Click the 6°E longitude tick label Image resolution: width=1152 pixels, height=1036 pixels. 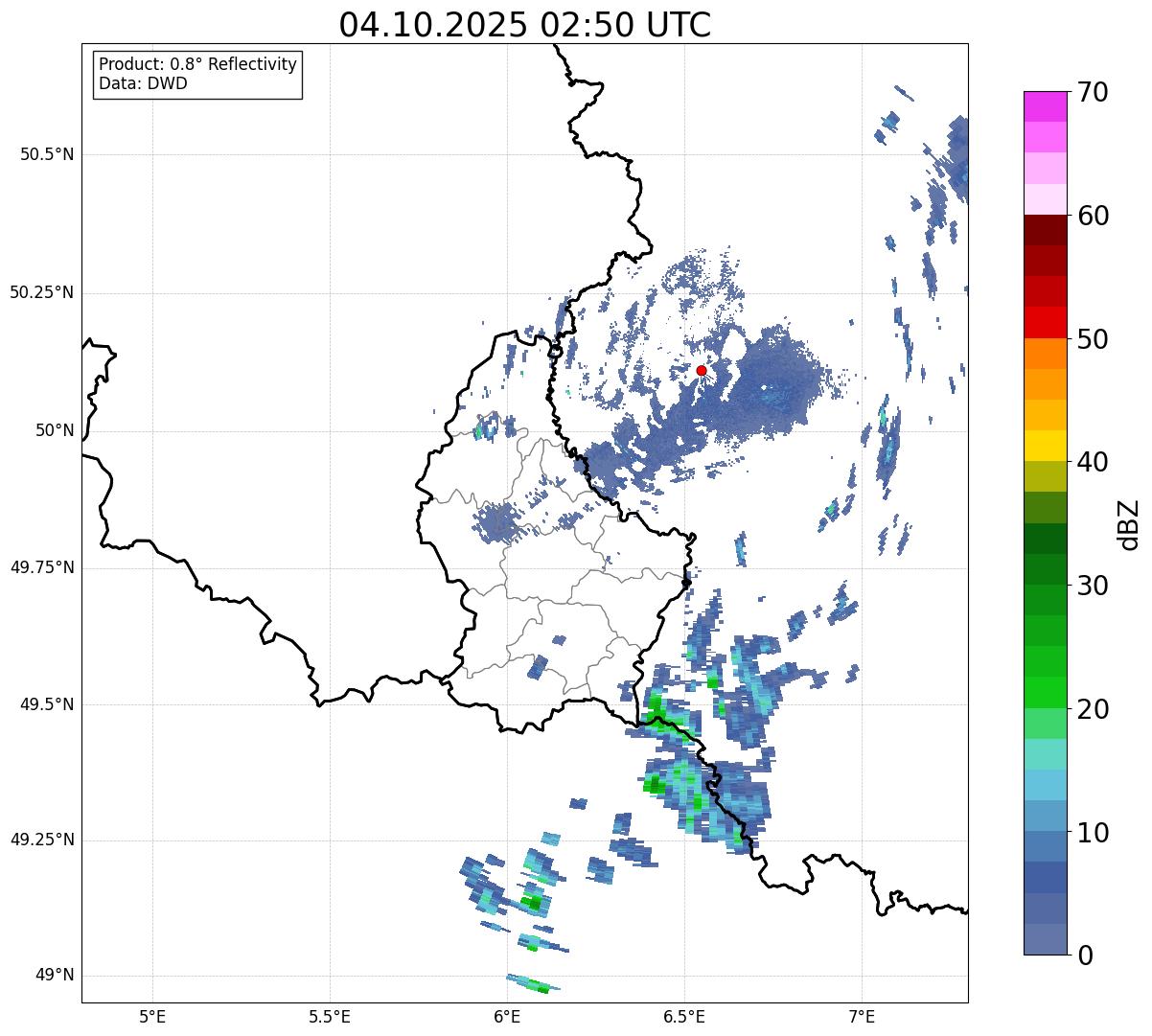(x=507, y=1016)
